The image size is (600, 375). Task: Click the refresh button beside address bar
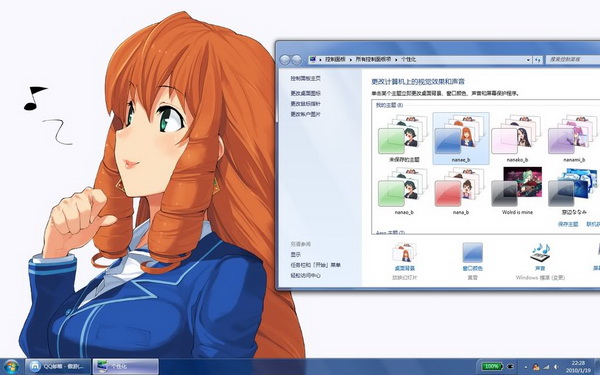click(x=538, y=60)
